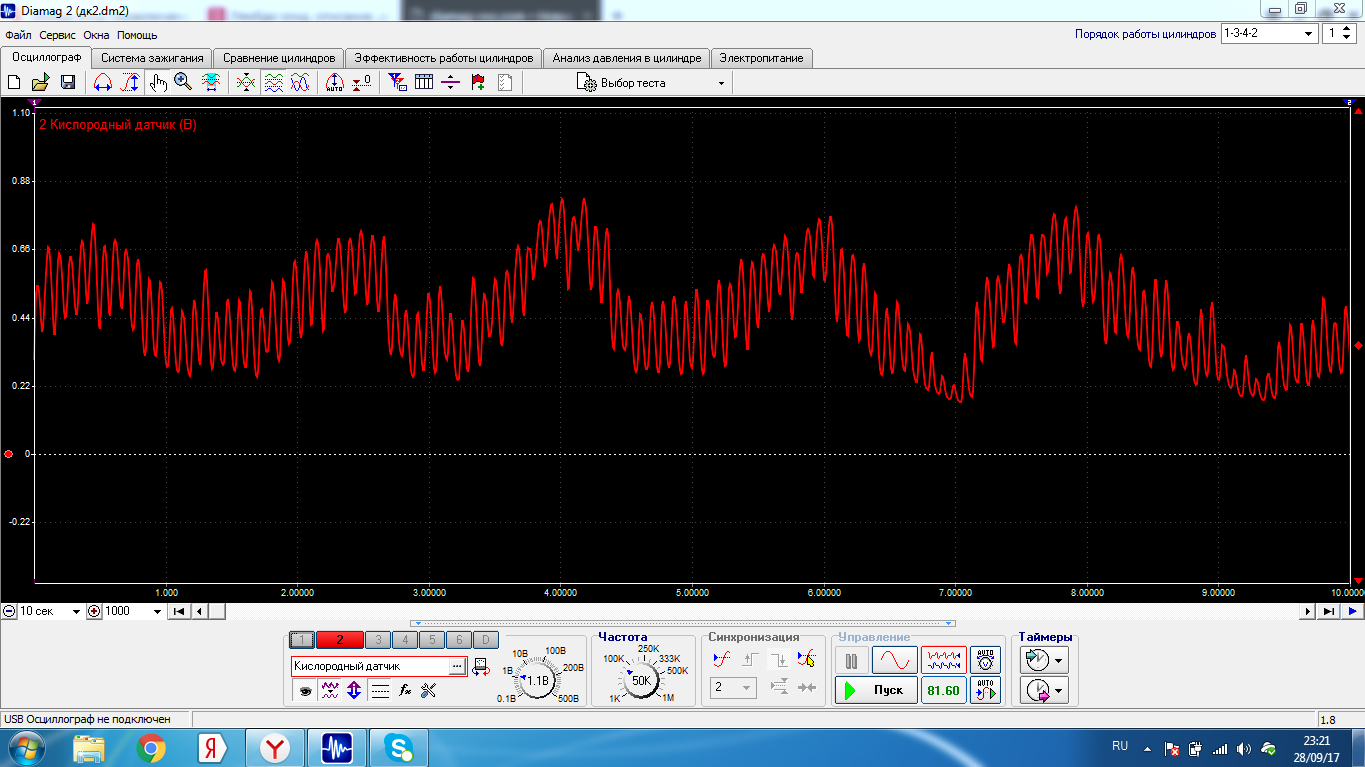Add a marker with the red flag icon

478,83
